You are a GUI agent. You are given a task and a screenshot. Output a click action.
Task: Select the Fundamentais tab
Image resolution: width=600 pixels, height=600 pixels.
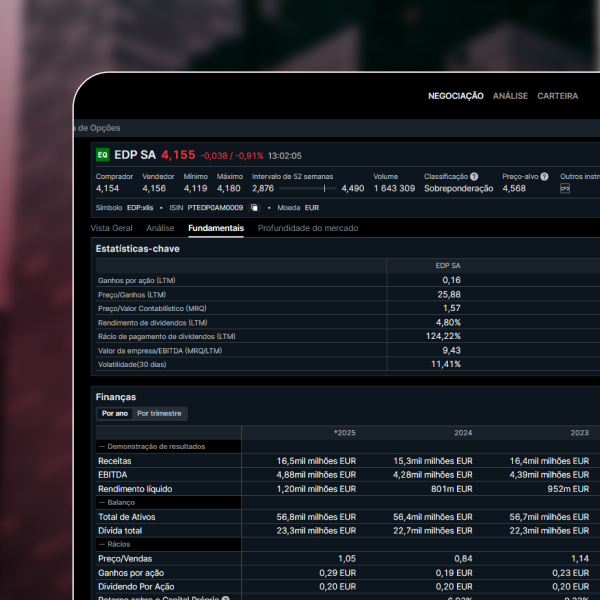[216, 228]
